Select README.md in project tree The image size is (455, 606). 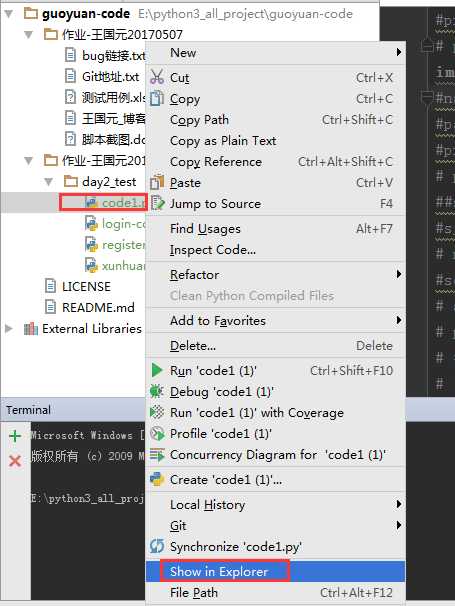coord(98,307)
